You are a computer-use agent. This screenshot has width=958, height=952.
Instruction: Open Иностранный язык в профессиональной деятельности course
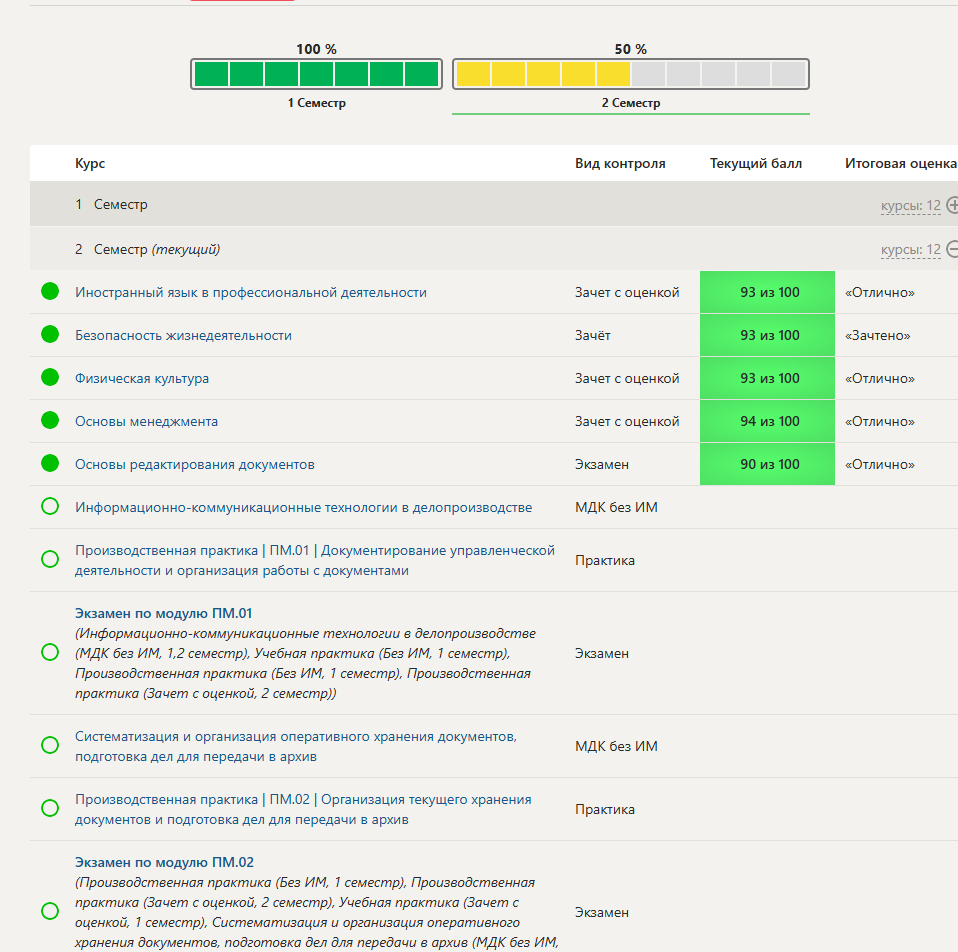click(251, 292)
